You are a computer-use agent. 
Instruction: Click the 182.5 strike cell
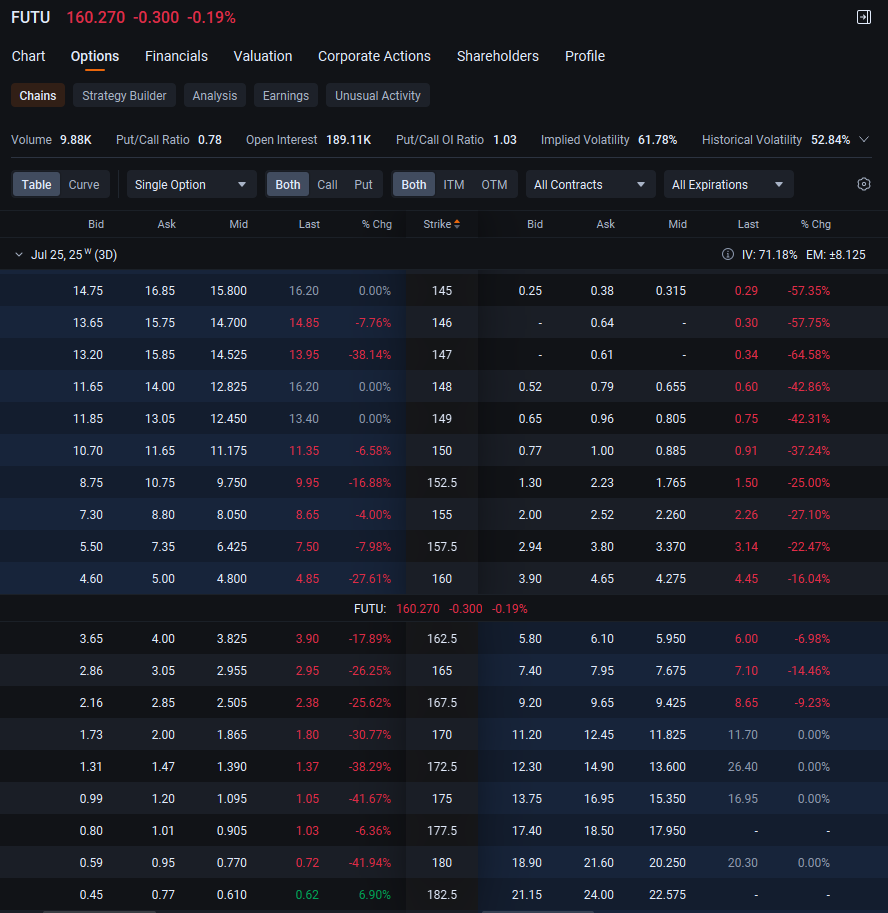pyautogui.click(x=442, y=894)
